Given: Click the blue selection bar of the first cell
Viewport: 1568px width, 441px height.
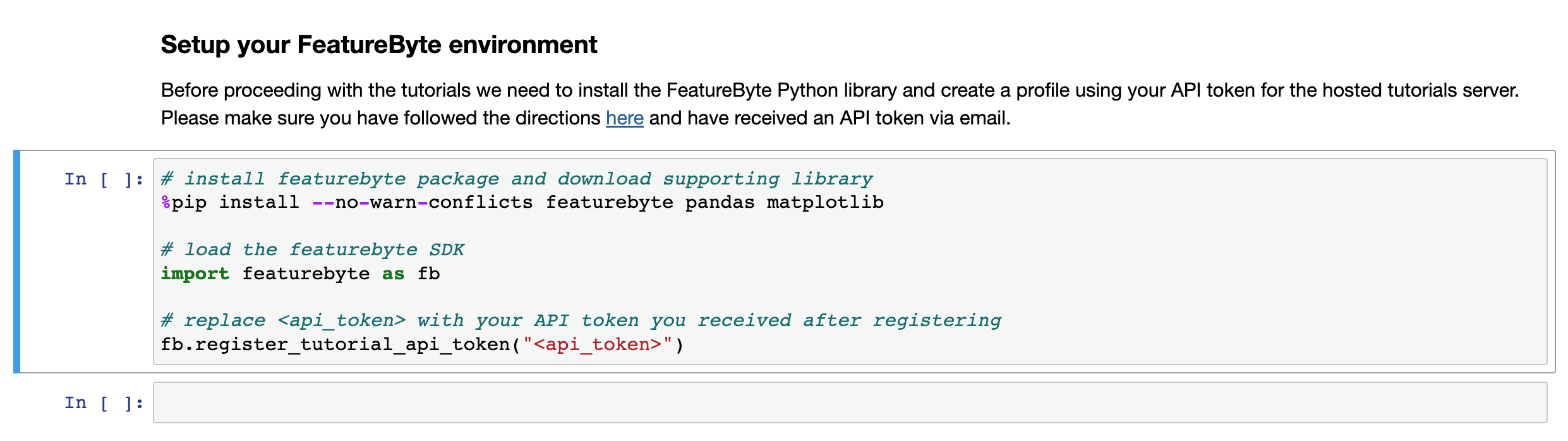Looking at the screenshot, I should tap(17, 262).
